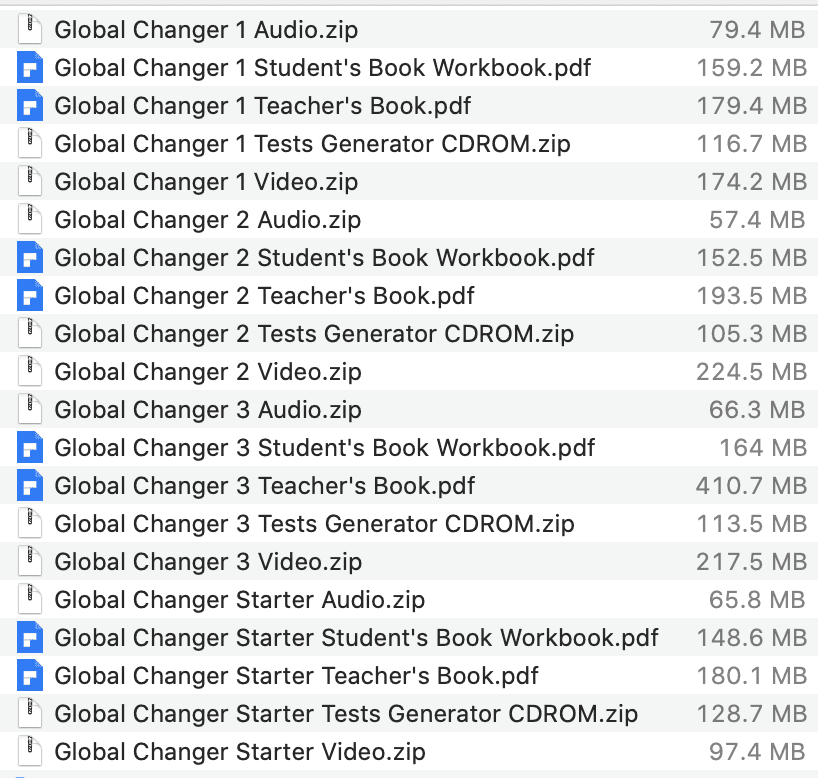Click the ZIP icon for Global Changer 1 Audio
This screenshot has width=818, height=778.
click(32, 29)
